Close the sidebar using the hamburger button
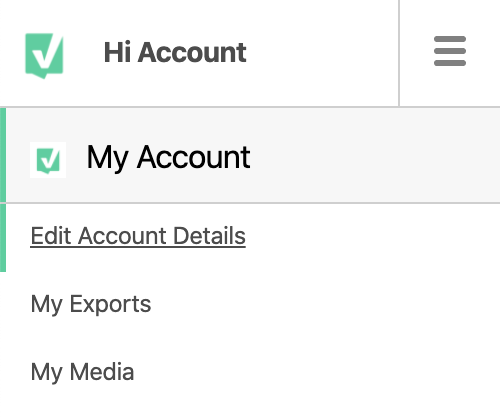This screenshot has width=500, height=418. pos(450,51)
